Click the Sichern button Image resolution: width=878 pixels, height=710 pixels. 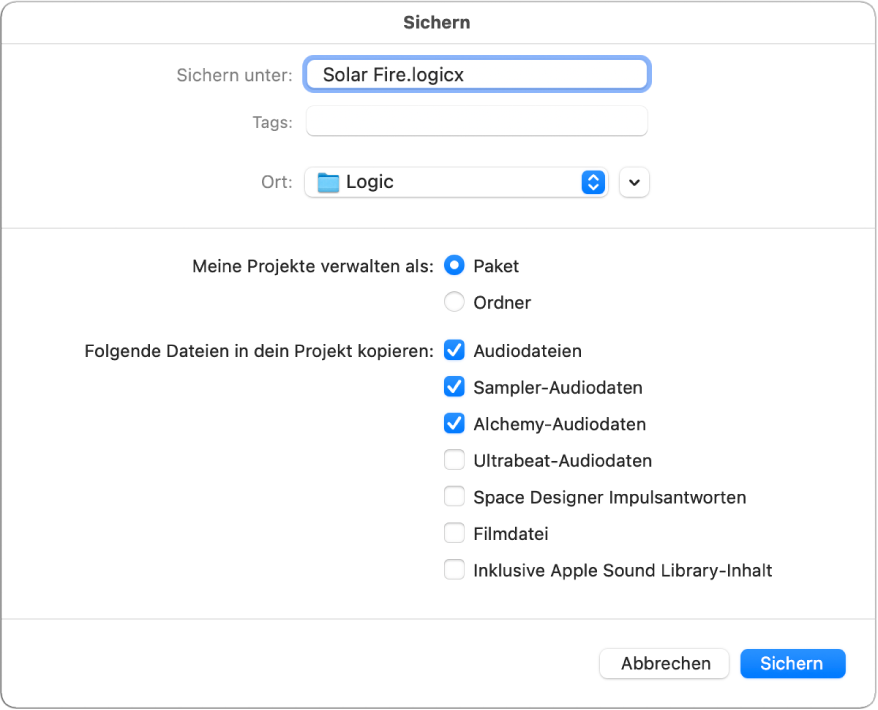(792, 663)
